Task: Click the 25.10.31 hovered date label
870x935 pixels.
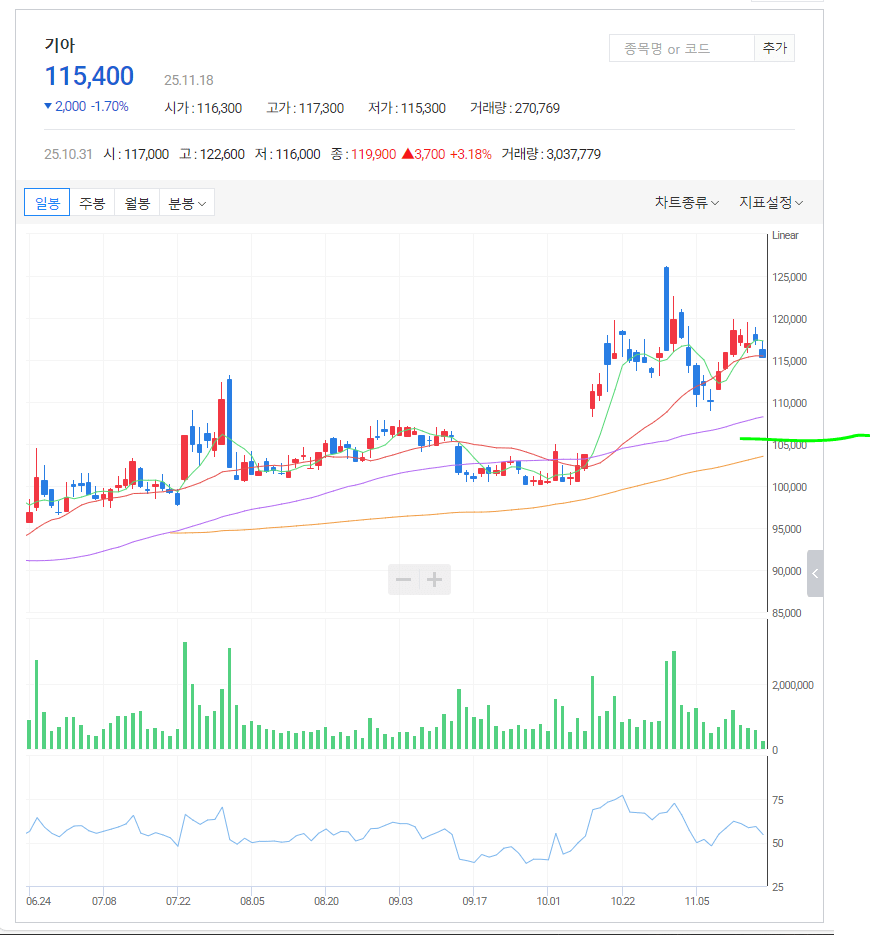Action: (68, 154)
